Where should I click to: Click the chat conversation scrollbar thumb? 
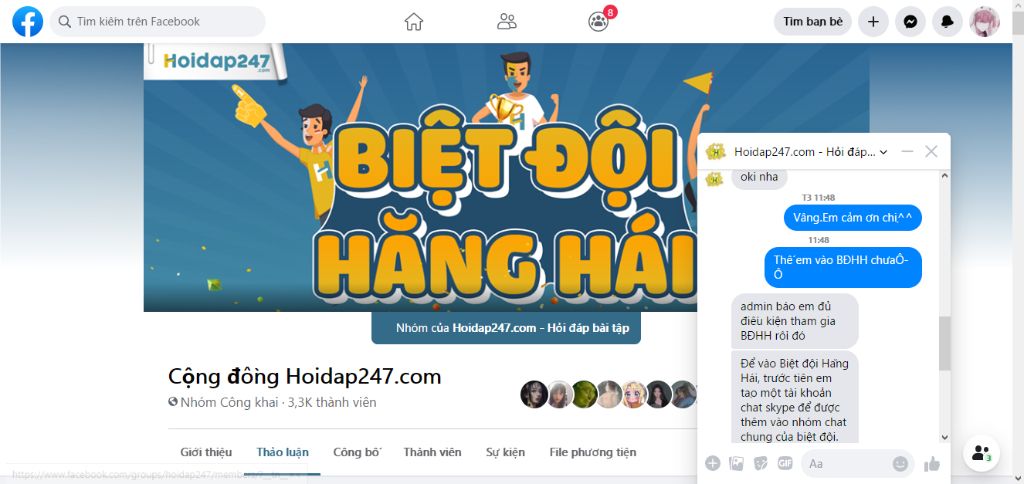pos(944,344)
